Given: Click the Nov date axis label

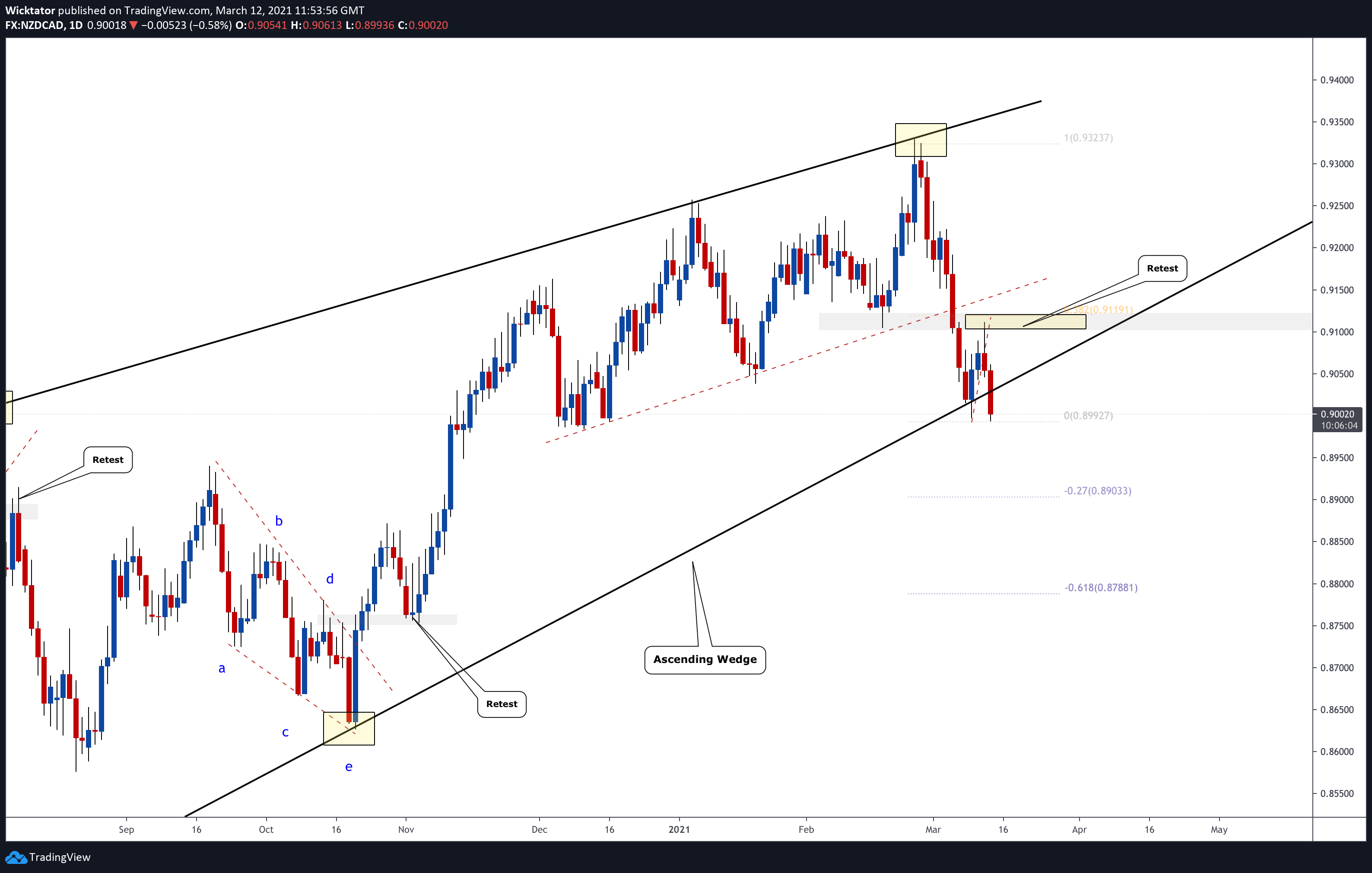Looking at the screenshot, I should pos(406,829).
